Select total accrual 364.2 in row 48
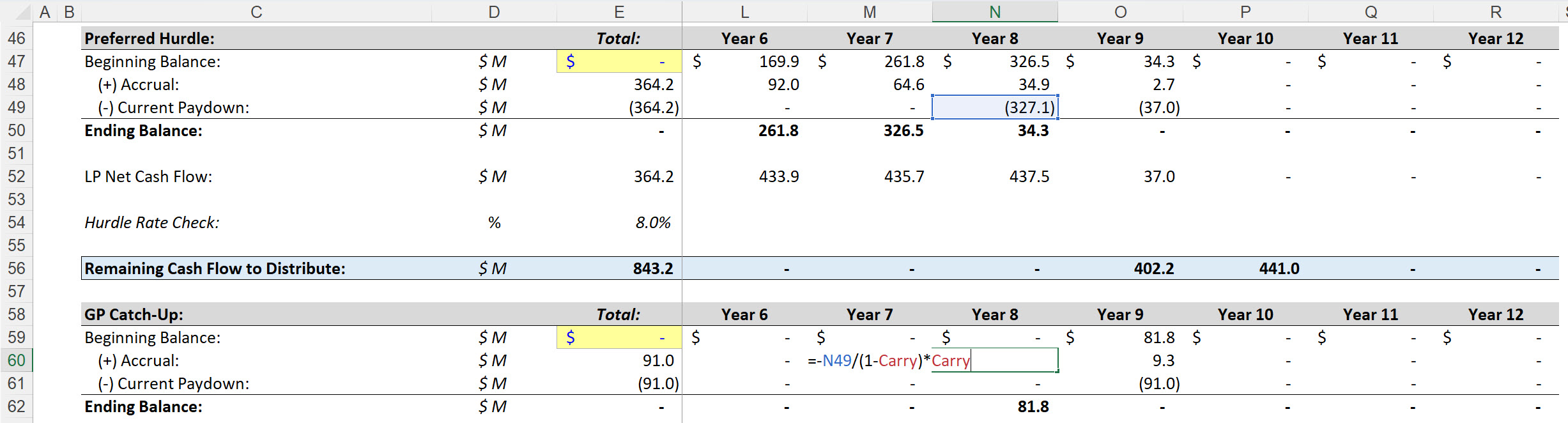Screen dimensions: 1568x423 point(654,84)
